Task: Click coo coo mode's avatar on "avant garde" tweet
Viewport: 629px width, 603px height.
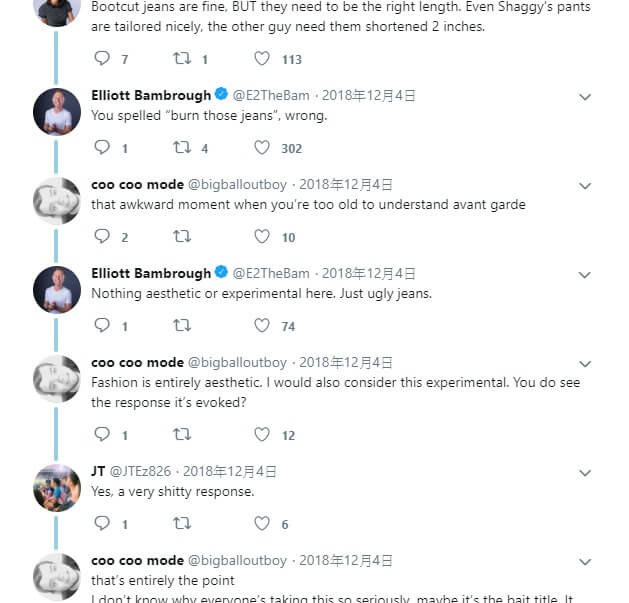Action: click(x=57, y=201)
